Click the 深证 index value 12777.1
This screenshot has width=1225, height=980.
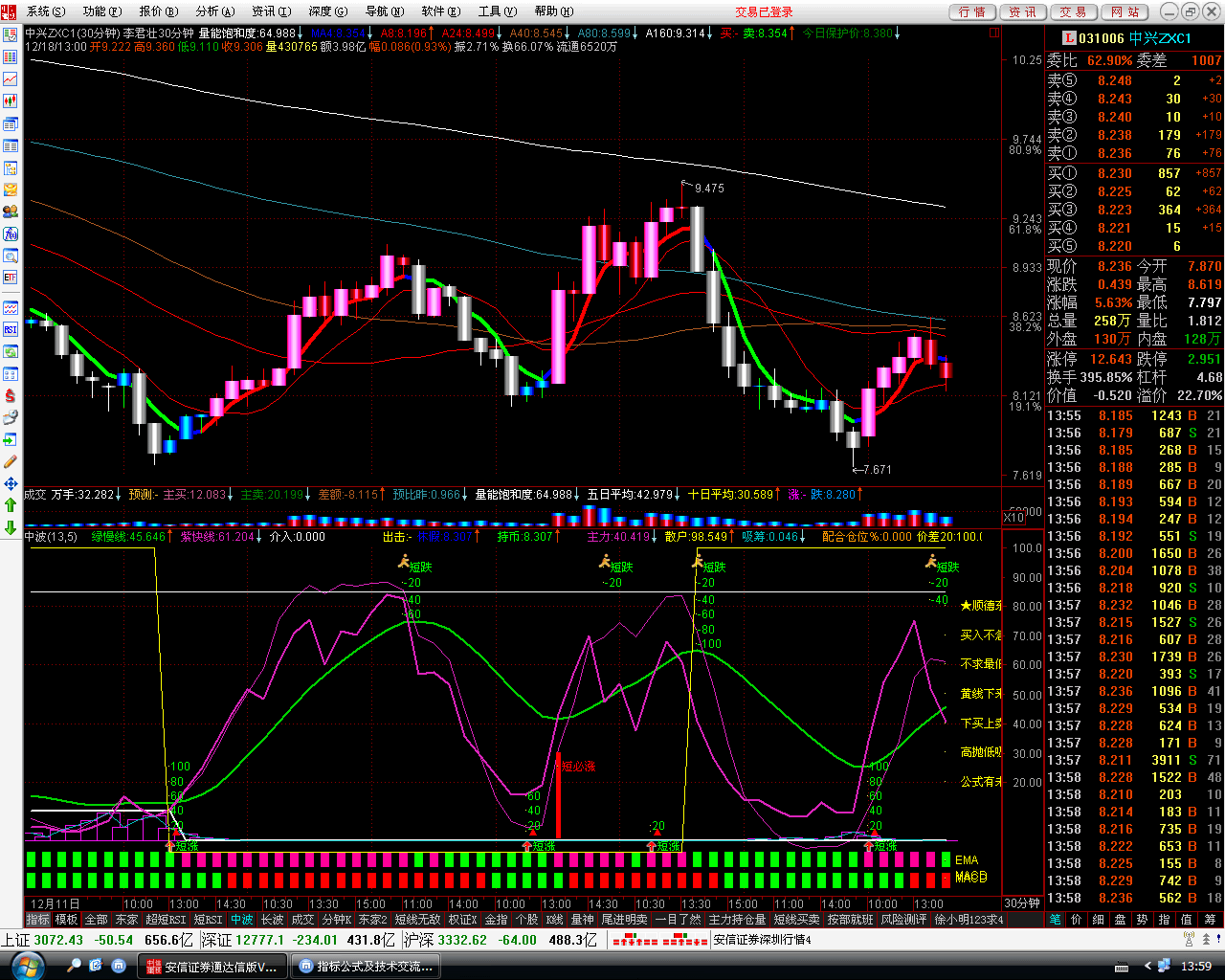tap(259, 940)
